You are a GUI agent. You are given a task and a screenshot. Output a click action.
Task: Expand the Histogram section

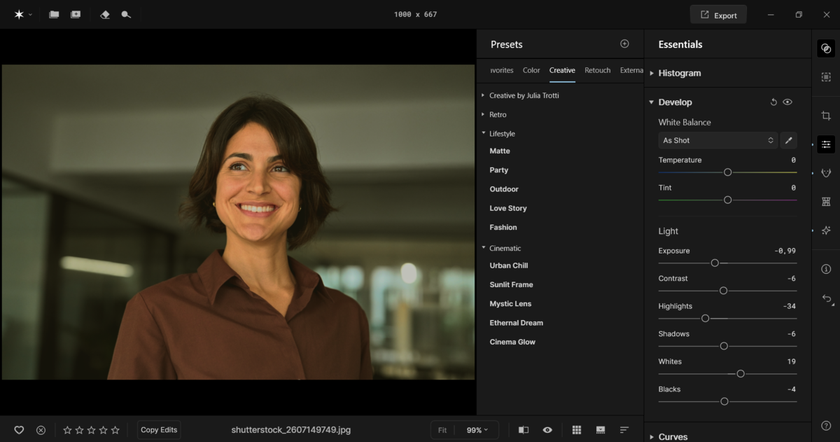click(x=679, y=73)
